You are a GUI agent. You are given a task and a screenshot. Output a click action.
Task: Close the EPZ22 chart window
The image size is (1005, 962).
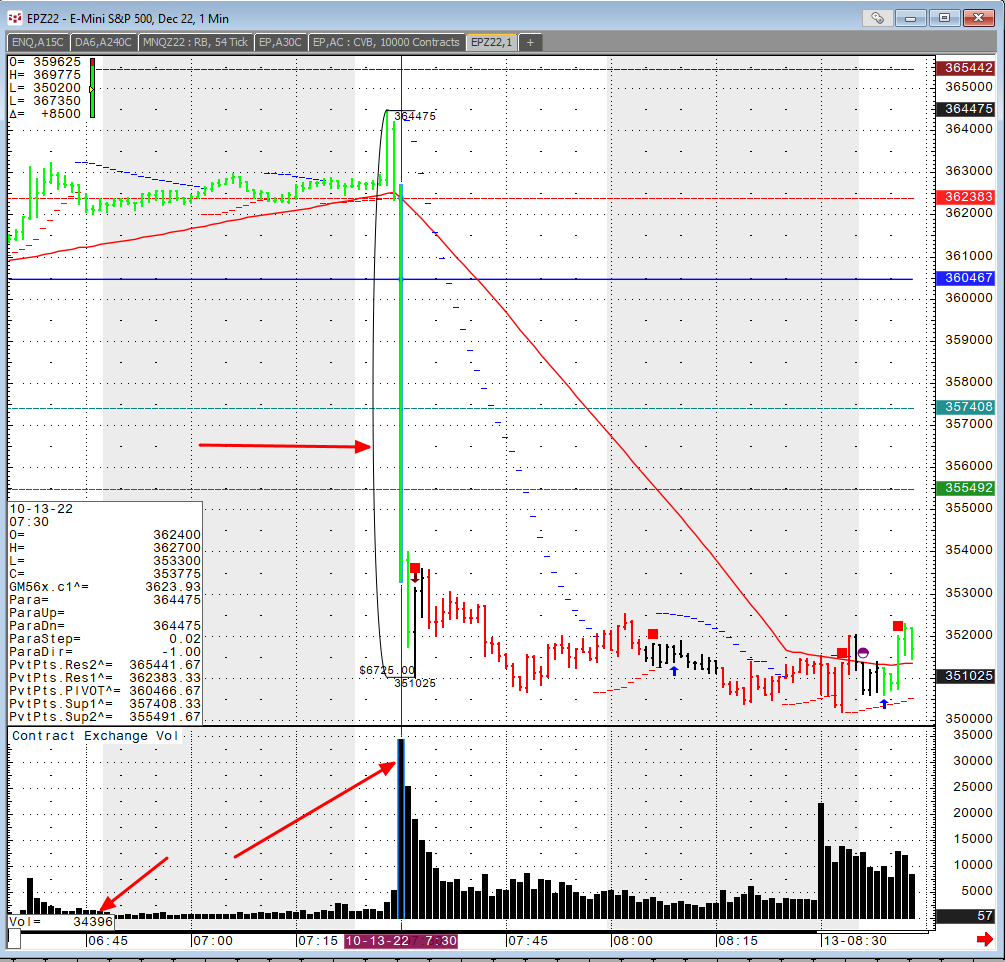pos(979,18)
